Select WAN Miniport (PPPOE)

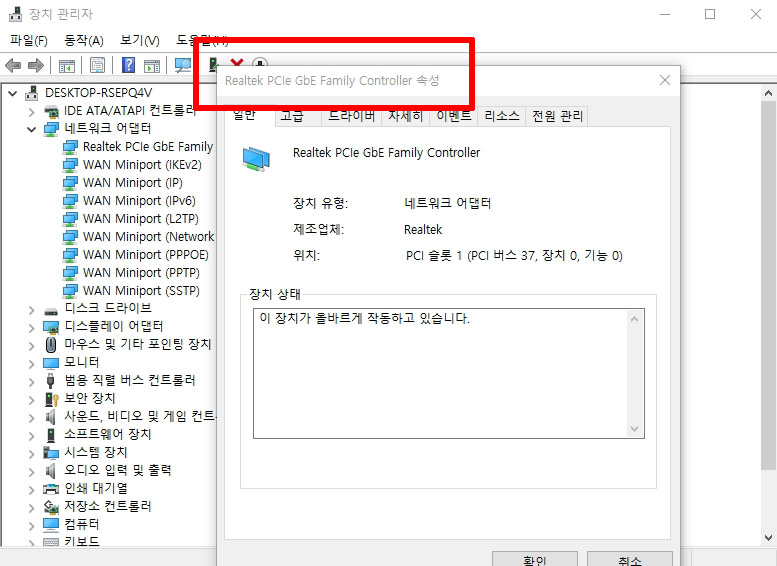click(136, 255)
